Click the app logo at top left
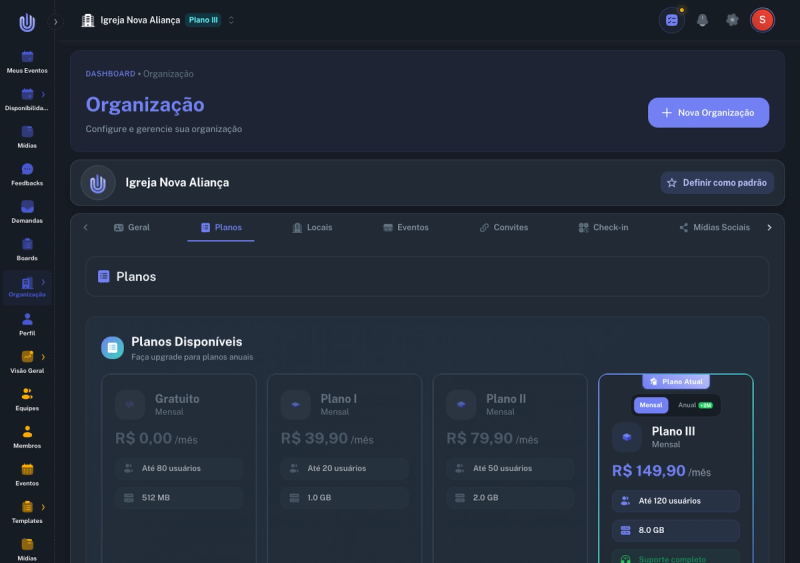 pyautogui.click(x=27, y=22)
